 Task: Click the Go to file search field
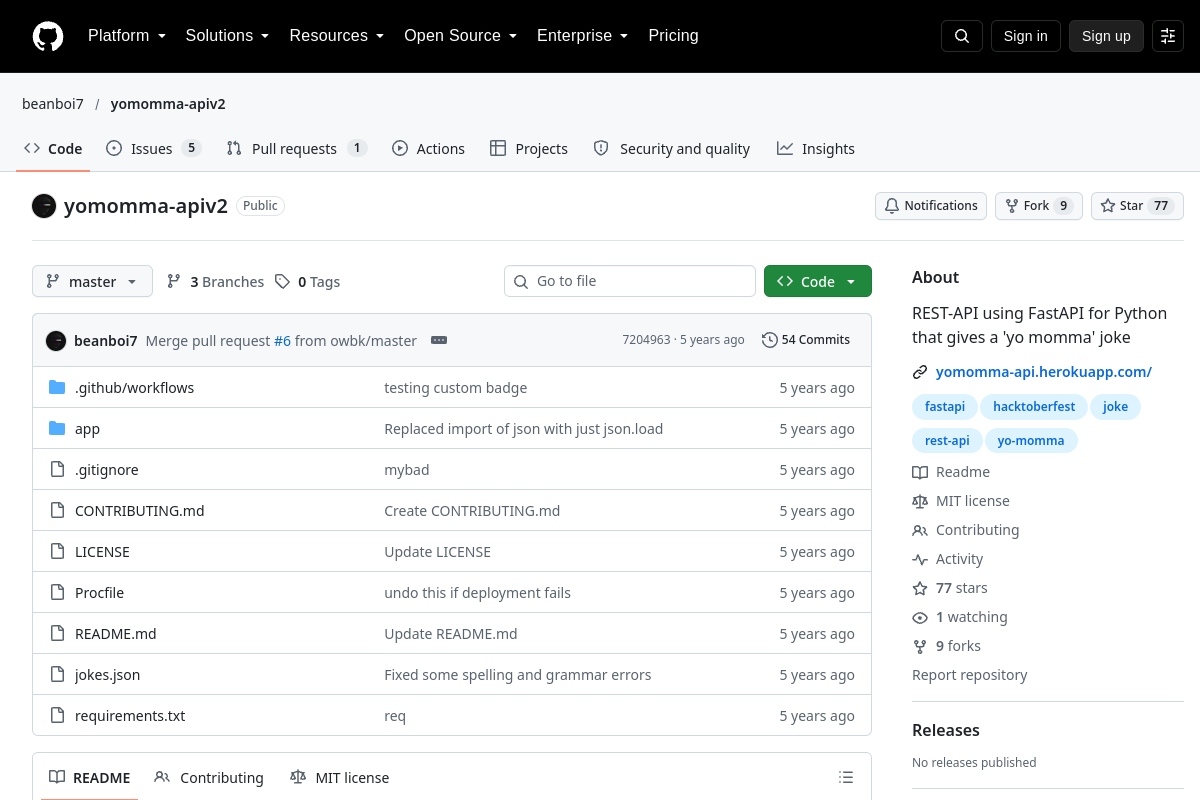[630, 281]
